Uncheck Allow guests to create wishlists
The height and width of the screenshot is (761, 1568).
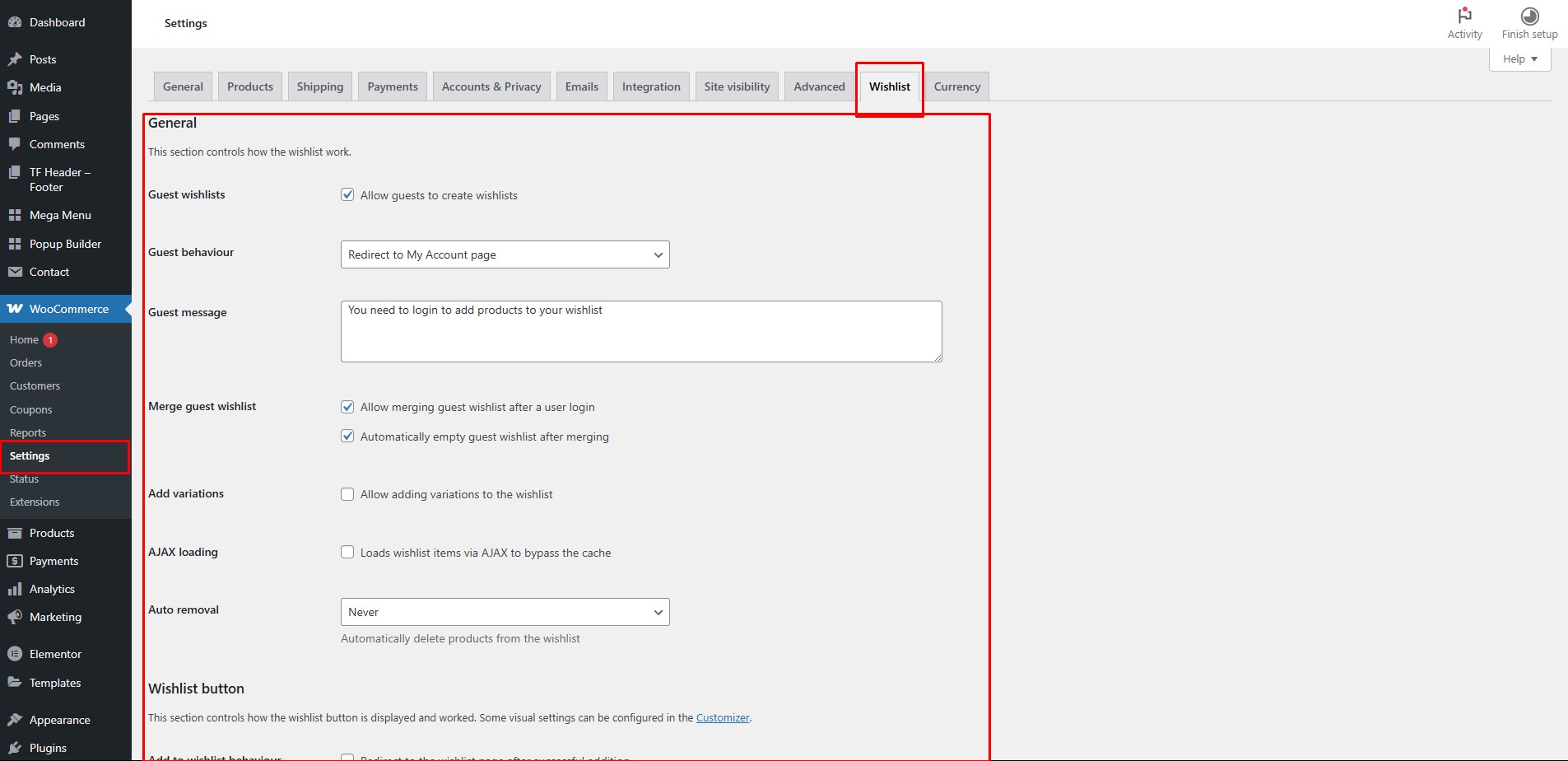[347, 195]
